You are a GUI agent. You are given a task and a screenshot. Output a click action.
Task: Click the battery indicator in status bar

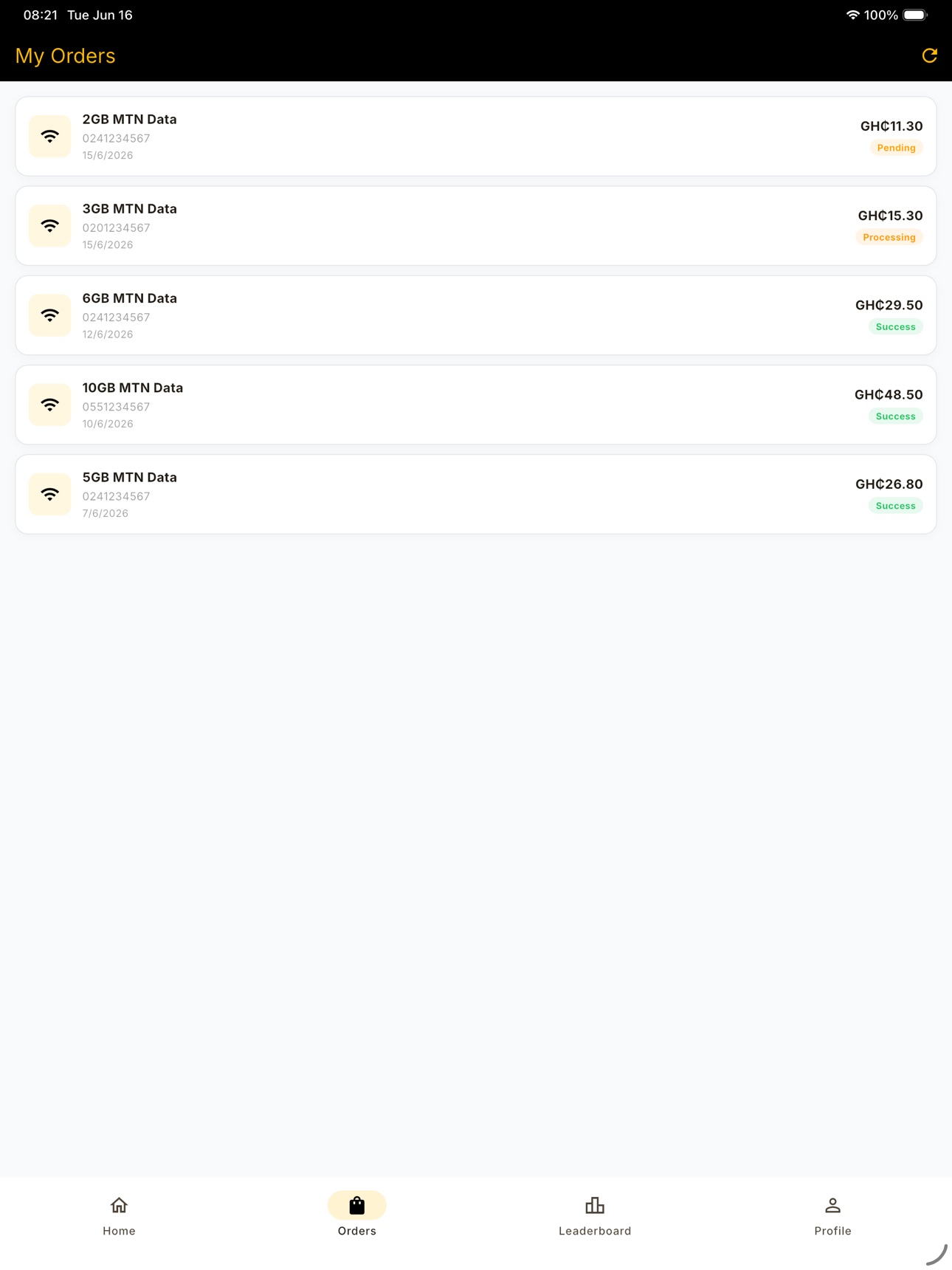pos(915,15)
